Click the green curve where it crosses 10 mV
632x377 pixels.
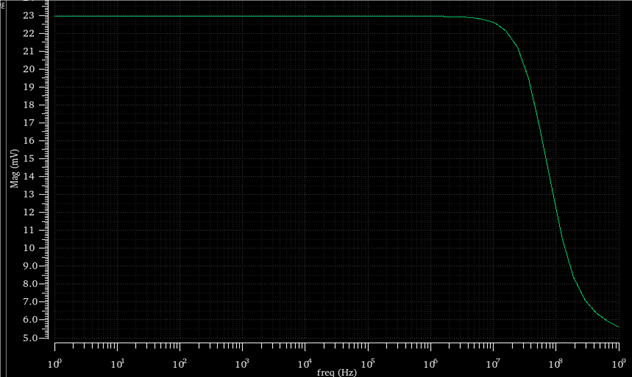563,248
